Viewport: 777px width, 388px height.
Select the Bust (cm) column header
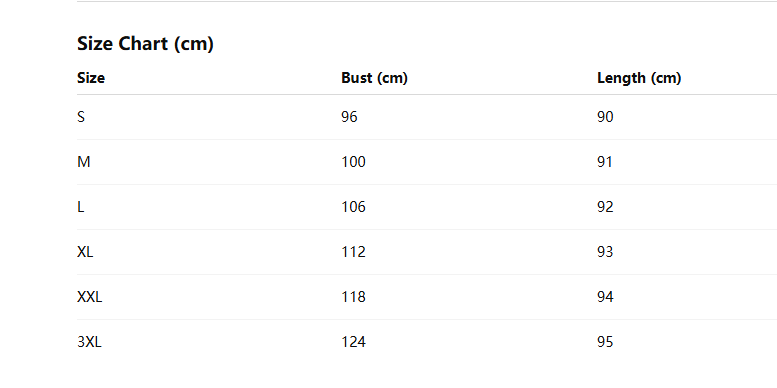pyautogui.click(x=375, y=78)
